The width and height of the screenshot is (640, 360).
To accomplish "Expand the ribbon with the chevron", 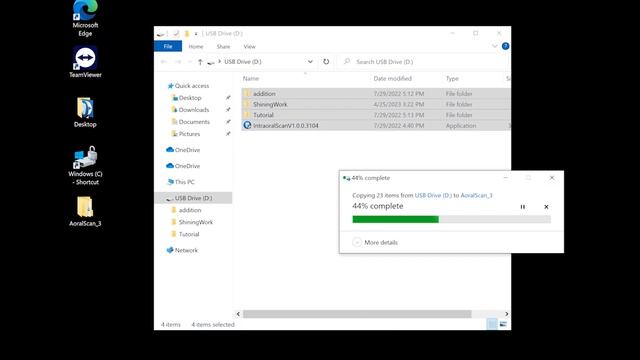I will pos(495,46).
